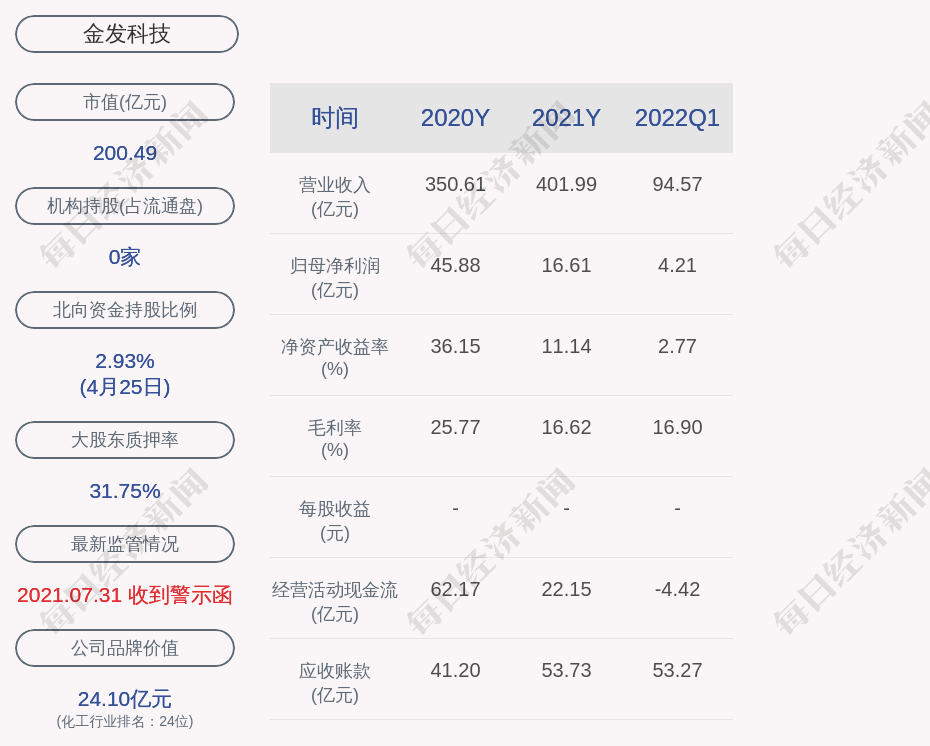Screen dimensions: 930x746
Task: Click revenue value 94.57
Action: click(677, 184)
